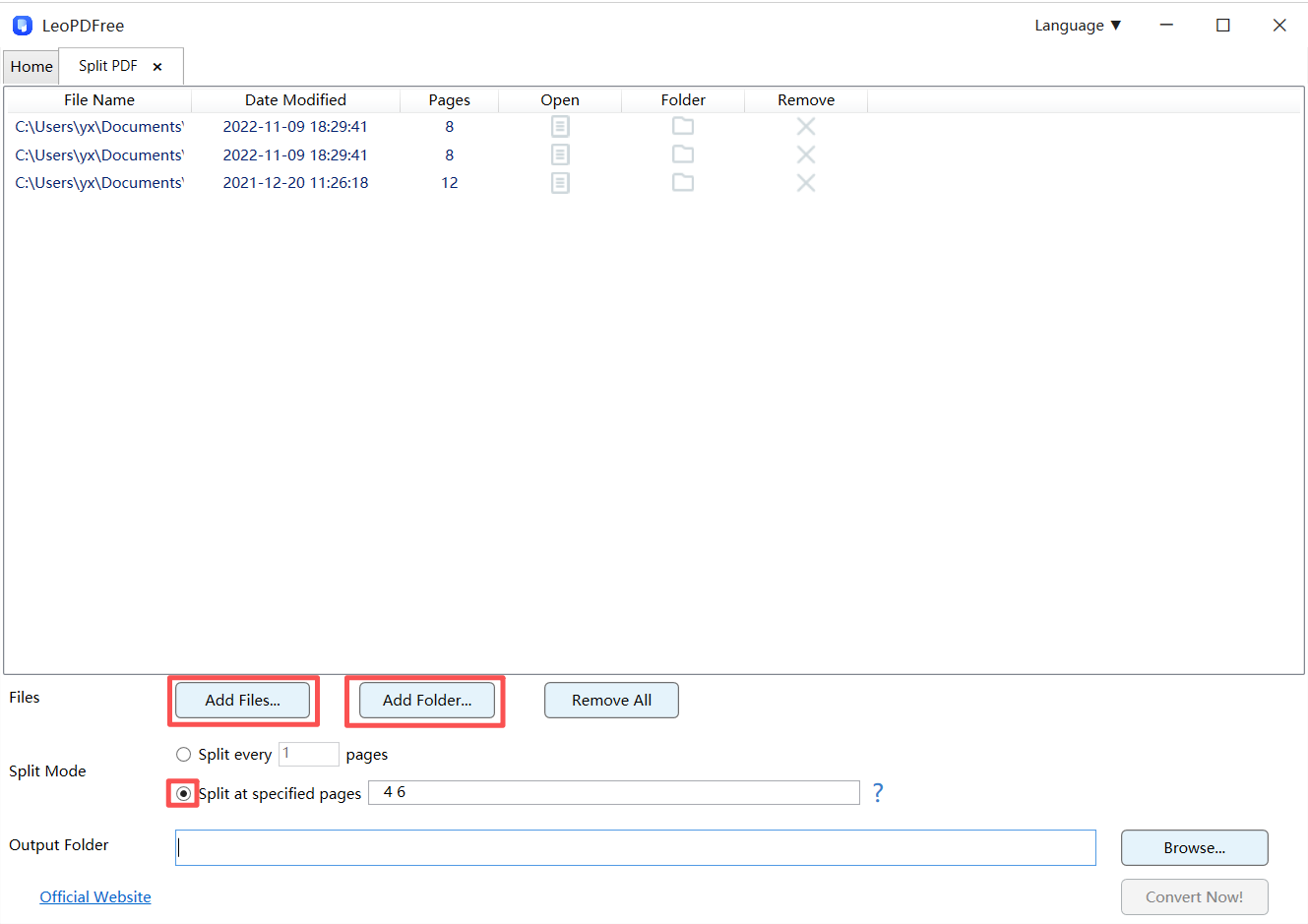Open folder of the 2021-12-20 file
Viewport: 1308px width, 924px height.
[683, 183]
